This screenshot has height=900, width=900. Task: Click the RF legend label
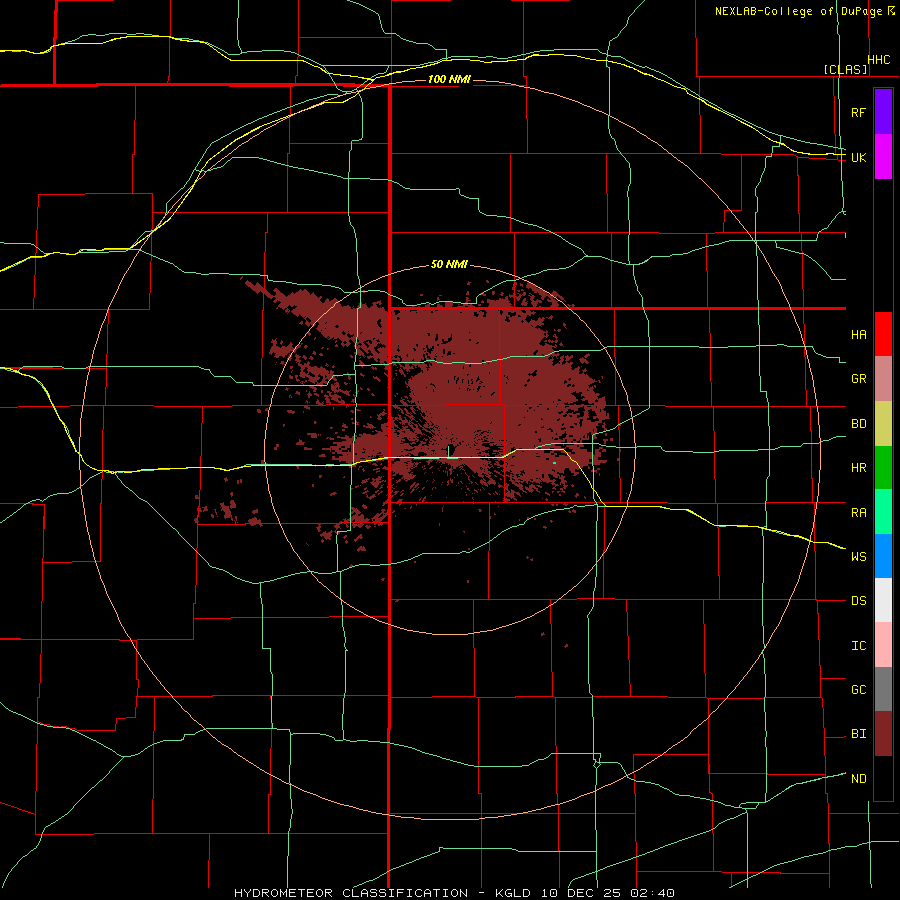tap(858, 112)
